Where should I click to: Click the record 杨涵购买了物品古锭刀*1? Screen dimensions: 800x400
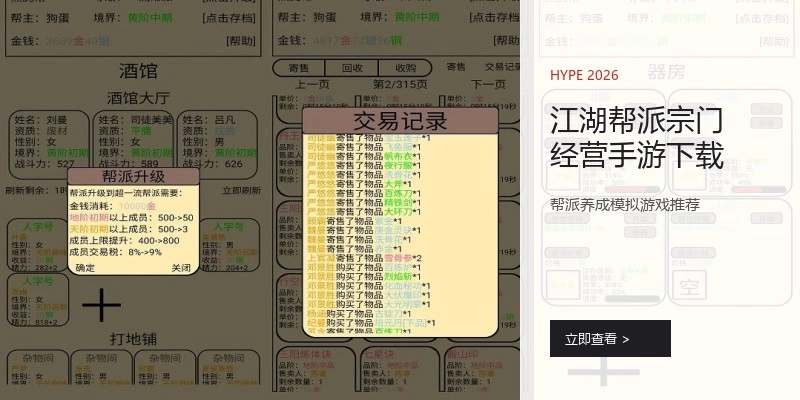[x=359, y=313]
